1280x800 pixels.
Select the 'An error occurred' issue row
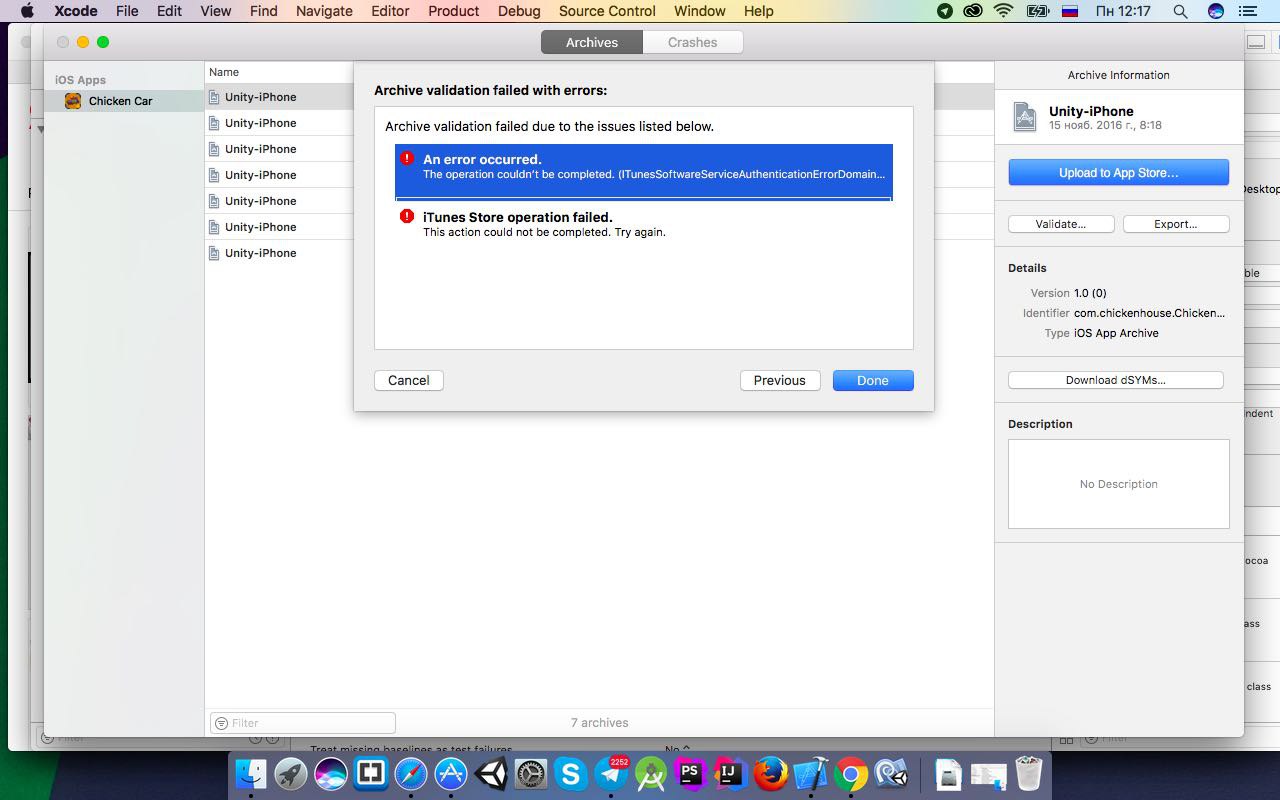[644, 171]
